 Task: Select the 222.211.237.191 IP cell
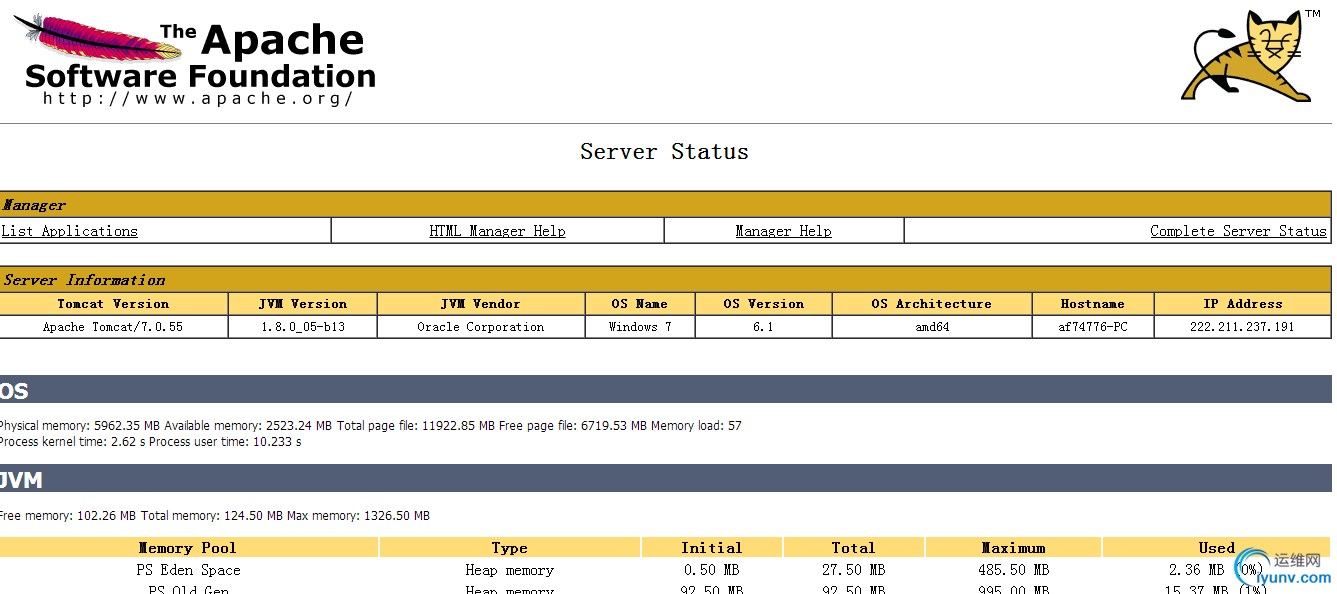[1242, 327]
